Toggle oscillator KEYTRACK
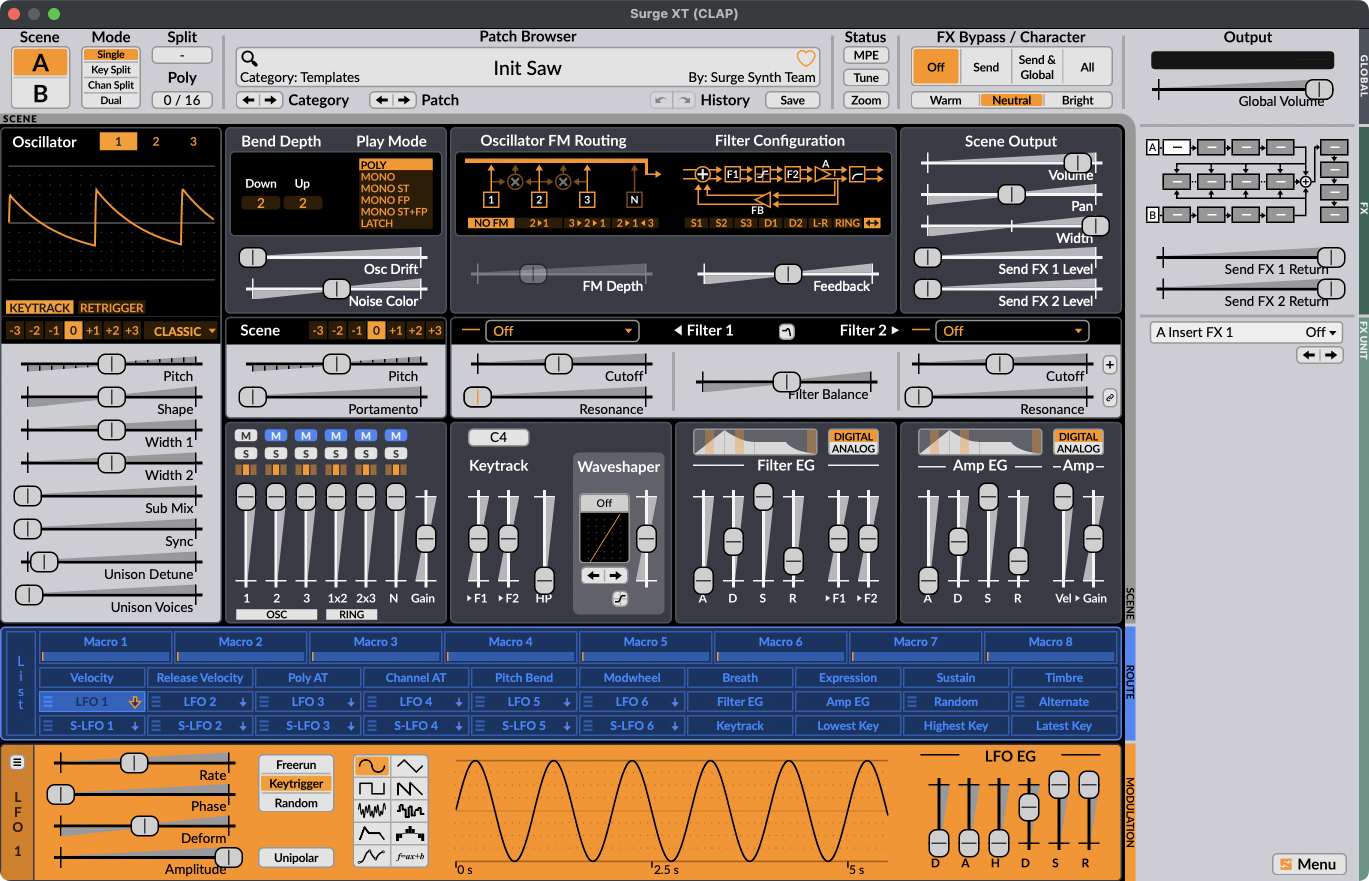 pyautogui.click(x=40, y=308)
